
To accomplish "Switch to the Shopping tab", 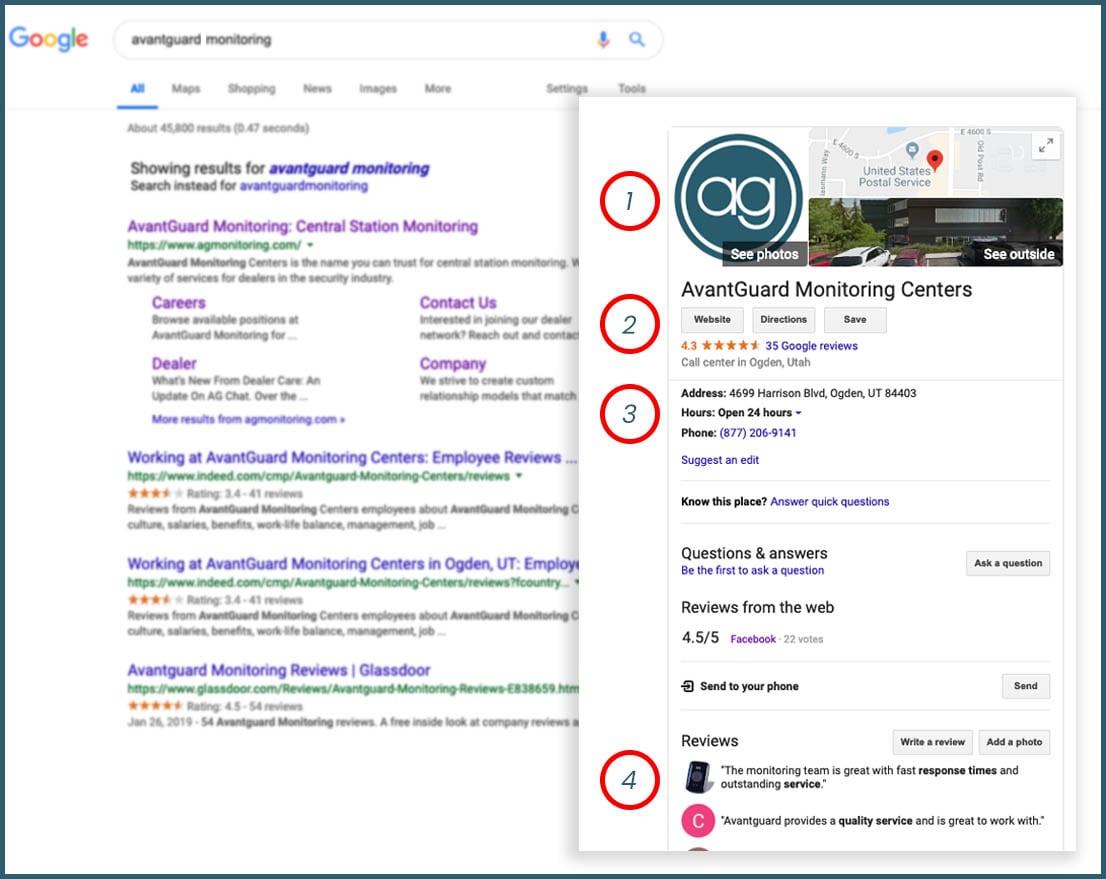I will click(251, 88).
